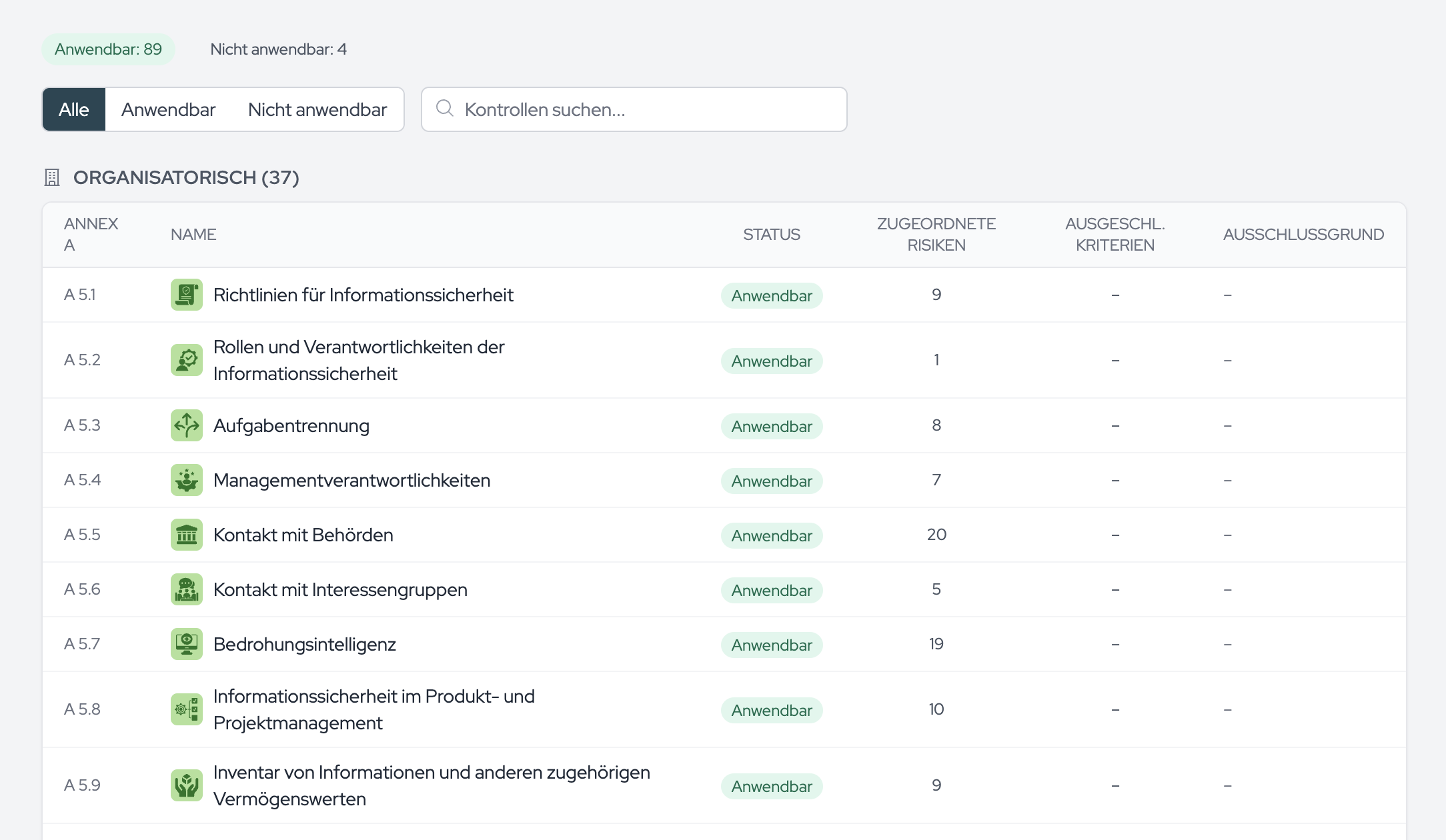
Task: Click the Anwendbar status badge for A 5.6
Action: pyautogui.click(x=772, y=590)
